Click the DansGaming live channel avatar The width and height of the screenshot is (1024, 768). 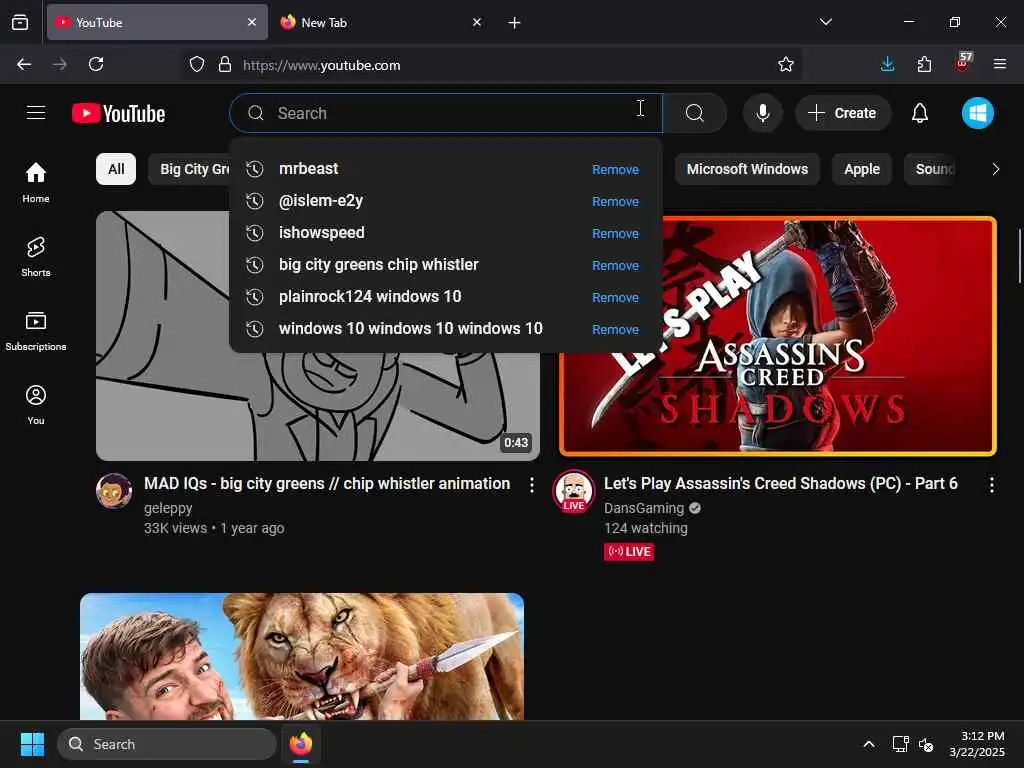(x=573, y=491)
